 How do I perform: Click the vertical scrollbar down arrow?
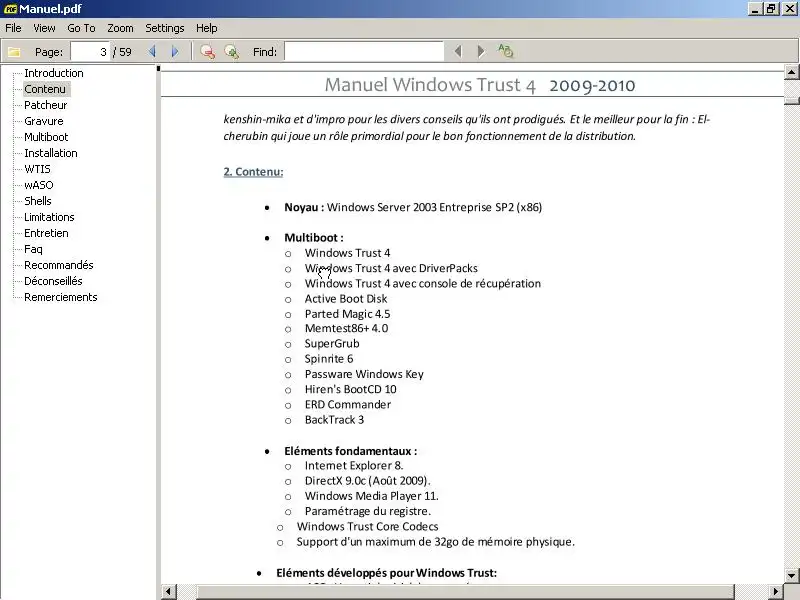tap(791, 575)
